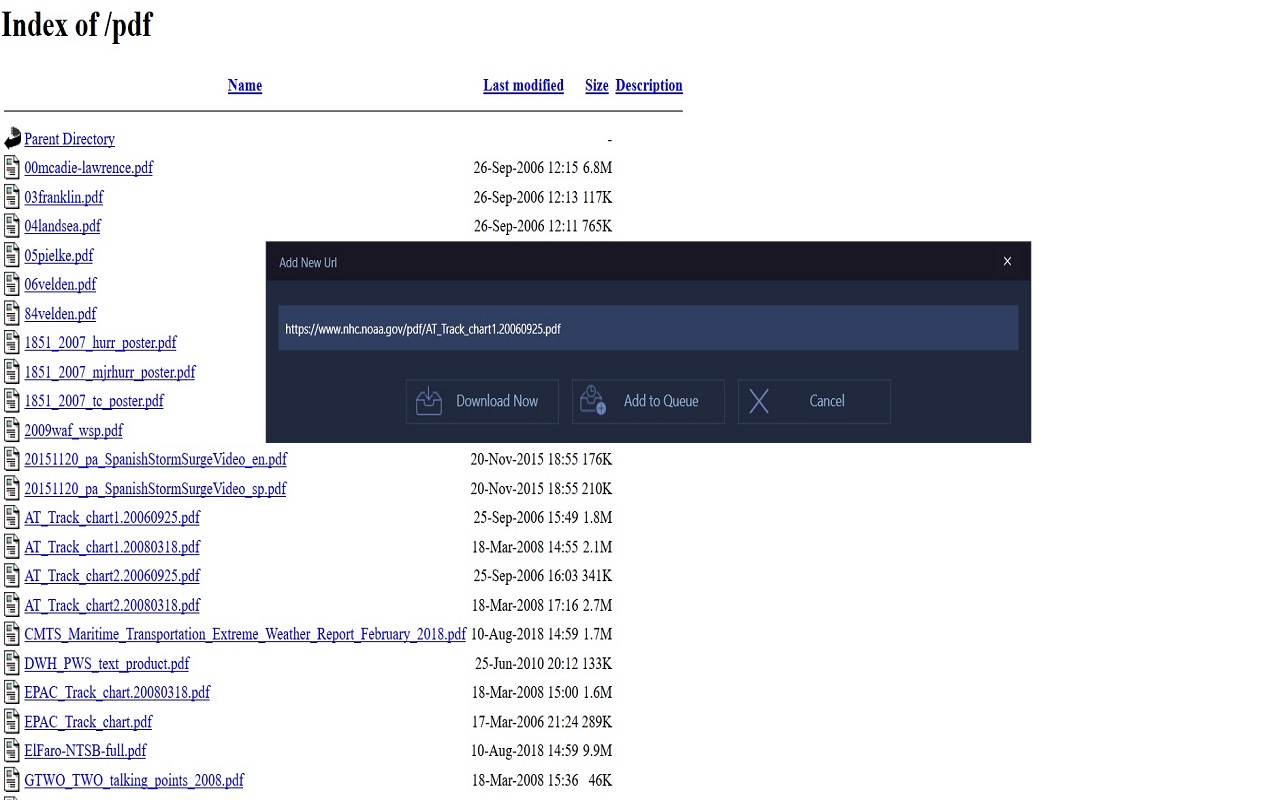Click the Parent Directory back-arrow icon
The height and width of the screenshot is (800, 1280).
12,139
